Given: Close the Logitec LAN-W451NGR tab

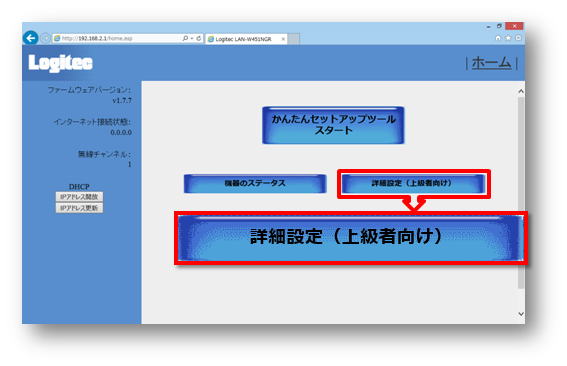Looking at the screenshot, I should (283, 39).
